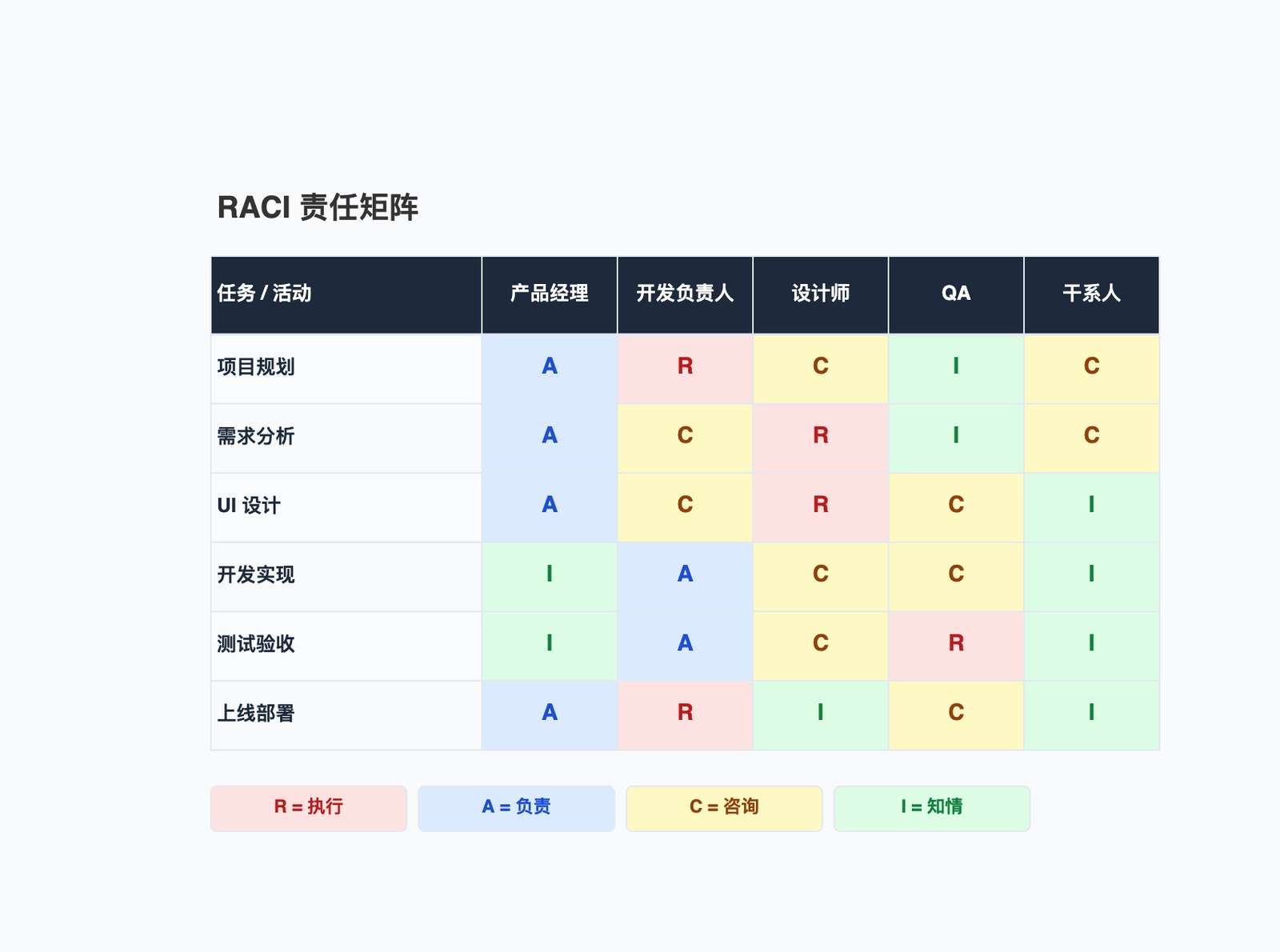Viewport: 1280px width, 952px height.
Task: Select the 测试验收 row label
Action: pos(258,644)
